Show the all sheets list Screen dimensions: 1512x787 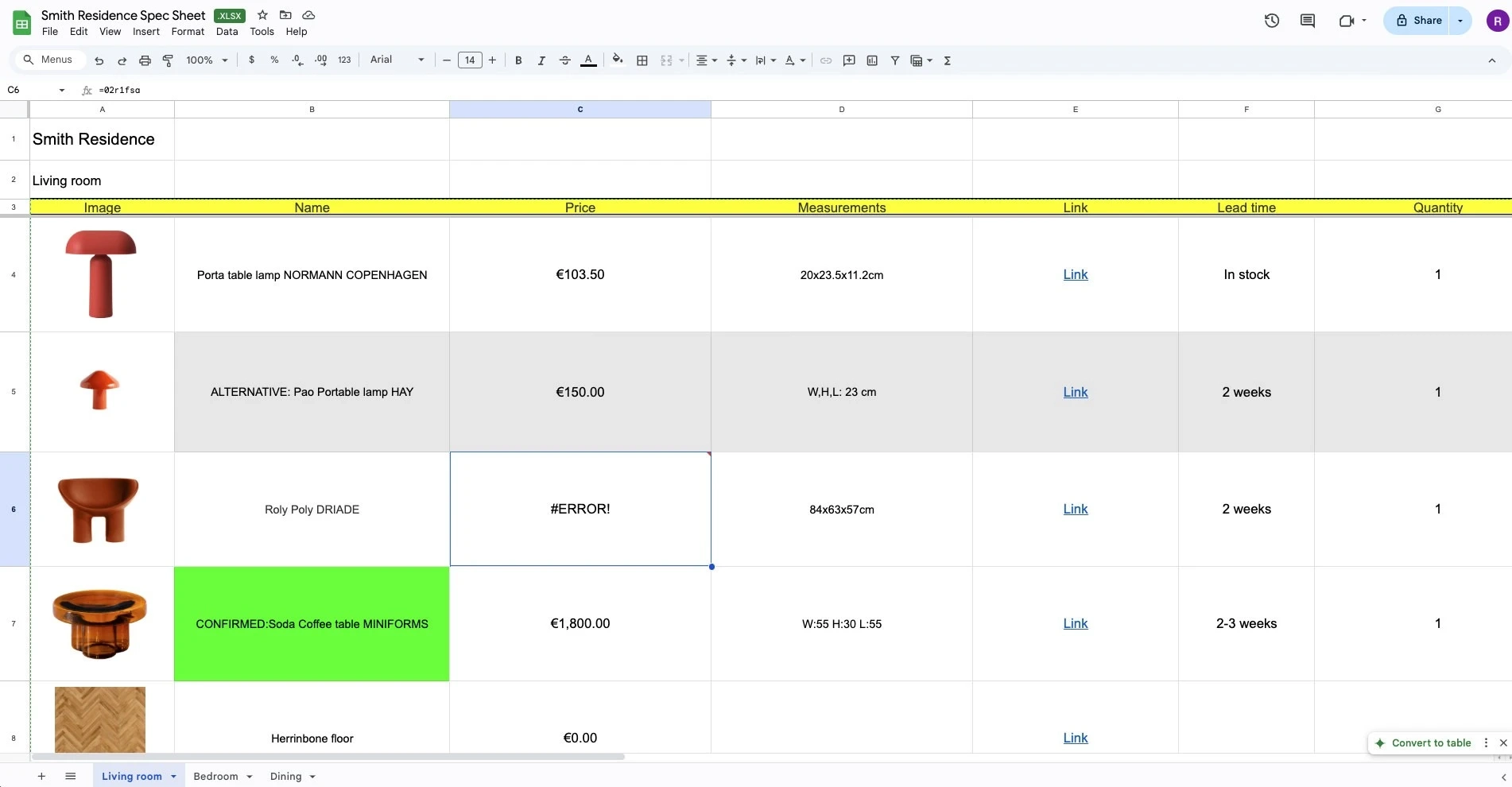point(71,777)
